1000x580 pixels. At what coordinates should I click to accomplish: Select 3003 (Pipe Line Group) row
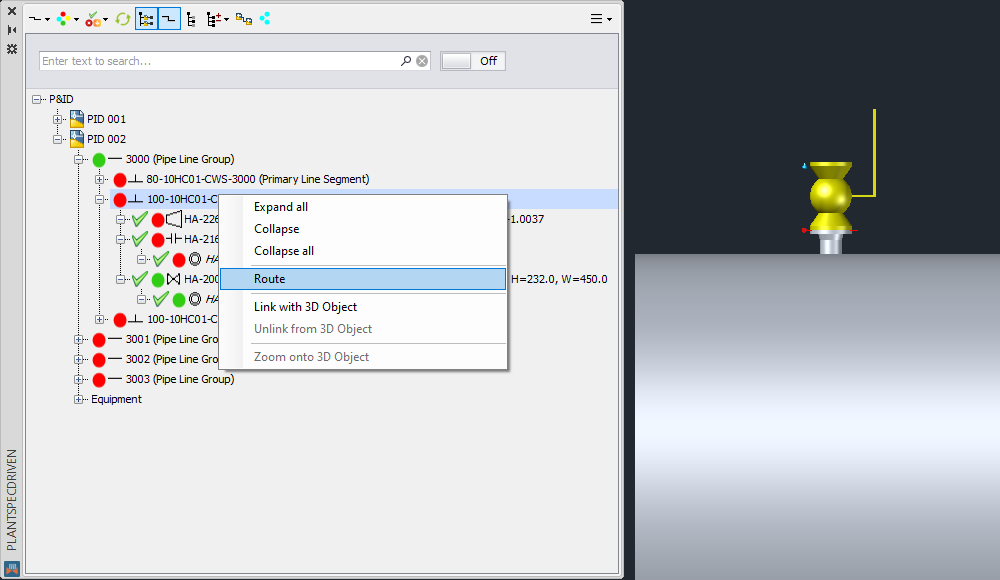[x=180, y=379]
